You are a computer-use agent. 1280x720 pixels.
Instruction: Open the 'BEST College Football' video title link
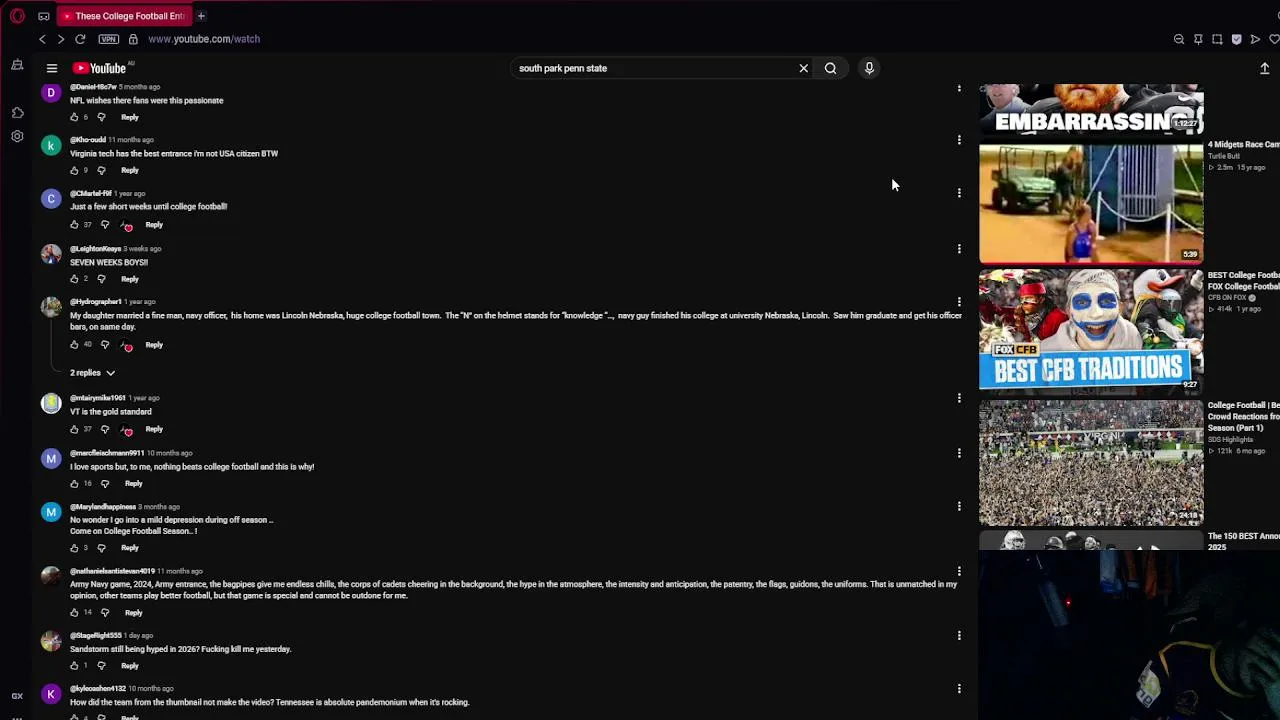pos(1243,281)
